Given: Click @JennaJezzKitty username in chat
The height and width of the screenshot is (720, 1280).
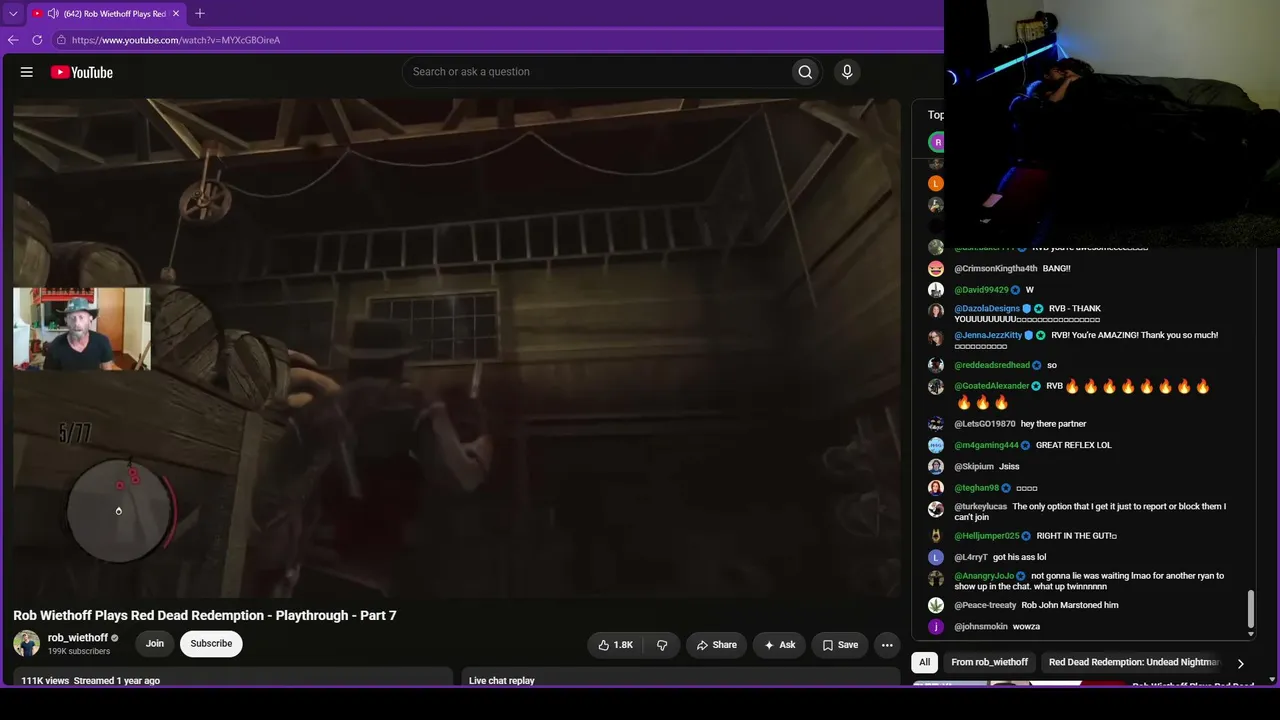Looking at the screenshot, I should pos(988,336).
